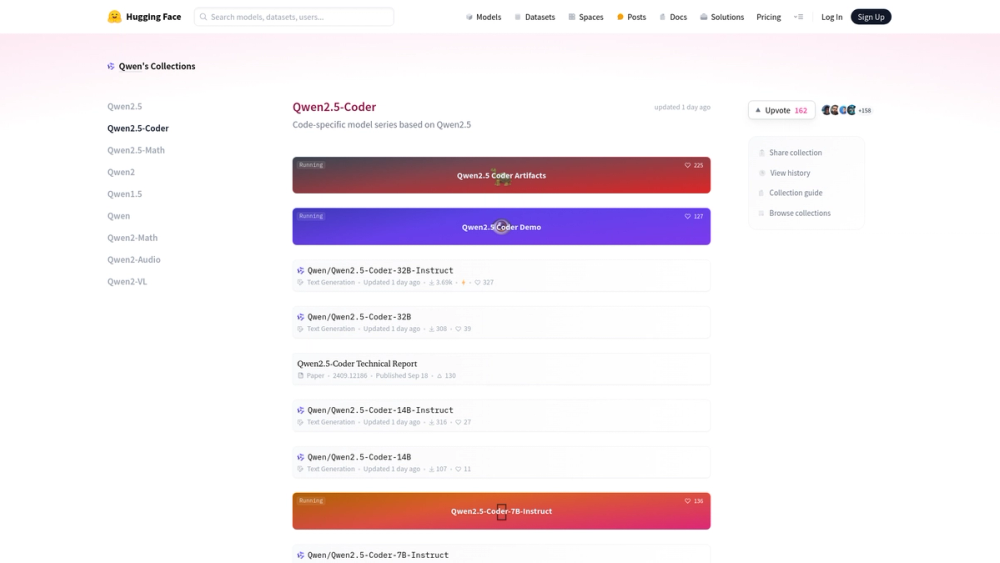1000x563 pixels.
Task: Open the Datasets menu
Action: click(x=534, y=17)
